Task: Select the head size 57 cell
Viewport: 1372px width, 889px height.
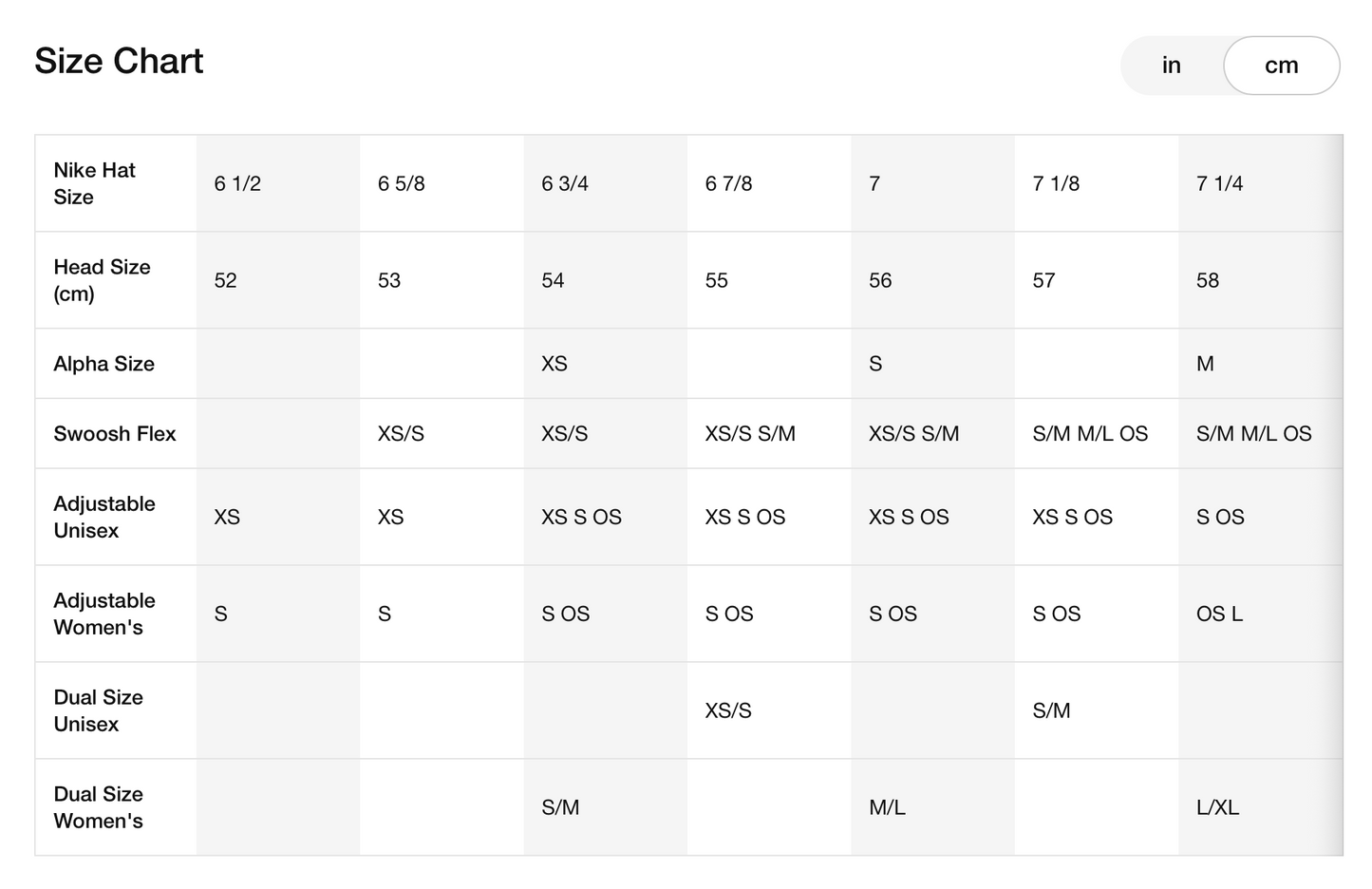Action: tap(1043, 280)
